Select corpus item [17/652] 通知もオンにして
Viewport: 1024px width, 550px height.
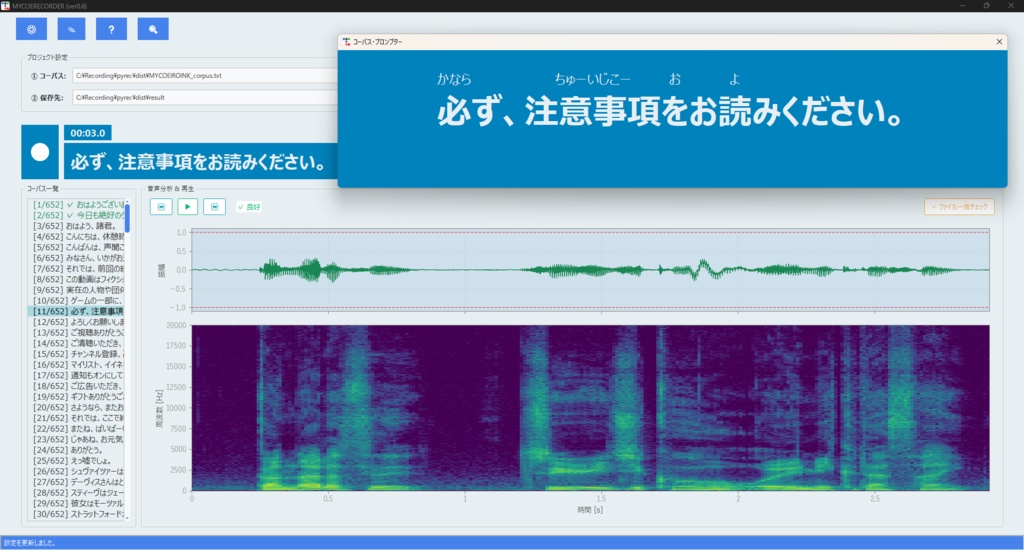[x=76, y=375]
